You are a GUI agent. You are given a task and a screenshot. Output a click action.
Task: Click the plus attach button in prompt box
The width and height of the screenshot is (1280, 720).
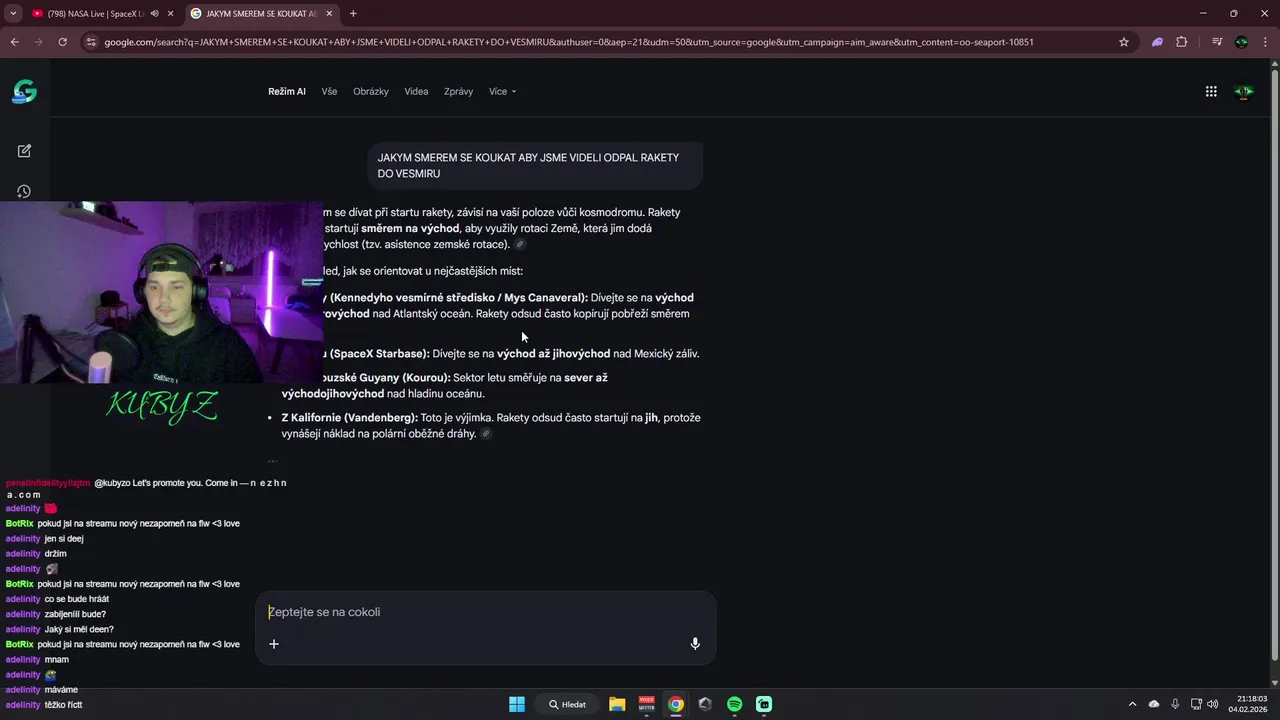pos(274,644)
